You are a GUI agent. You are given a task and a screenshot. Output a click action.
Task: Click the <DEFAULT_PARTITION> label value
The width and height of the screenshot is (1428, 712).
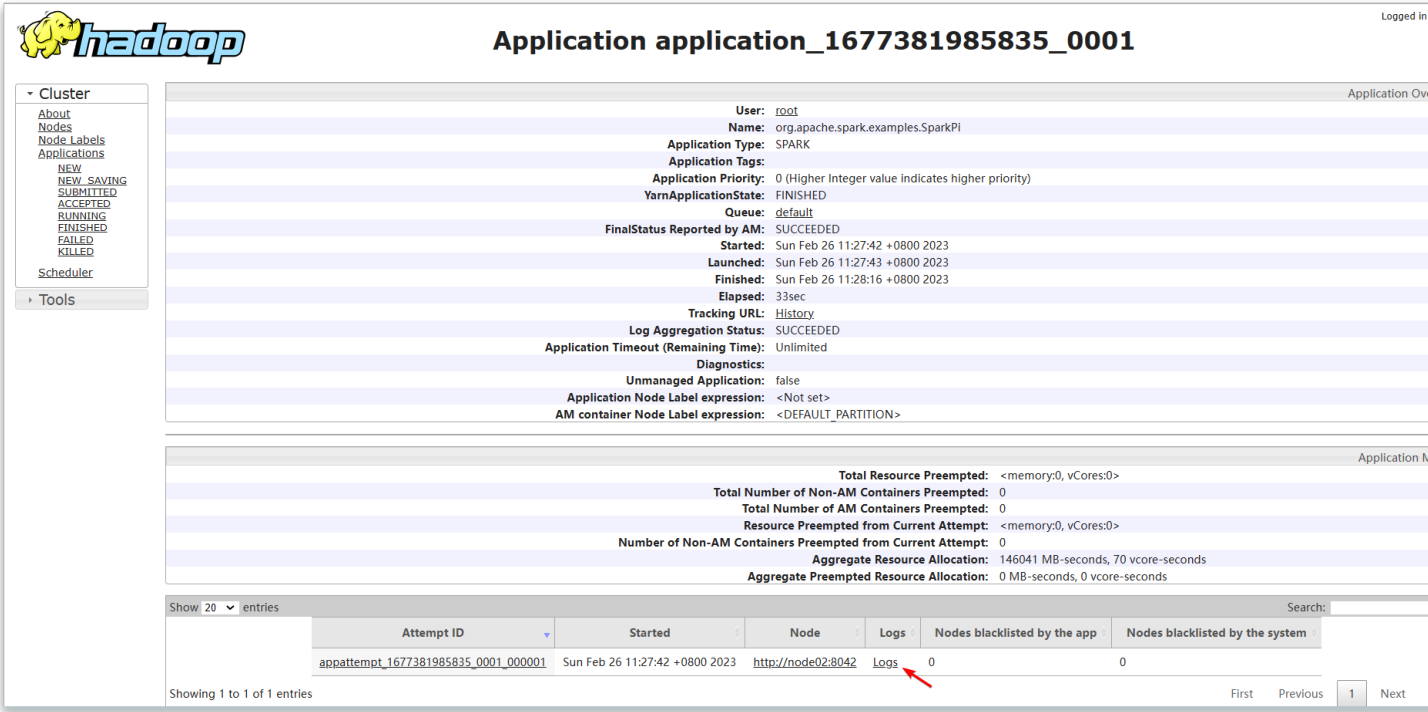[x=838, y=414]
